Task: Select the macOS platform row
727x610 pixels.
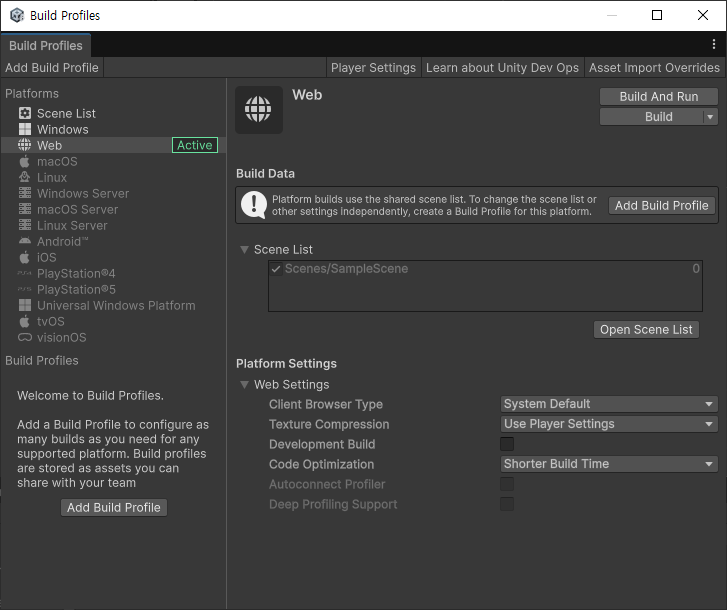Action: click(114, 161)
